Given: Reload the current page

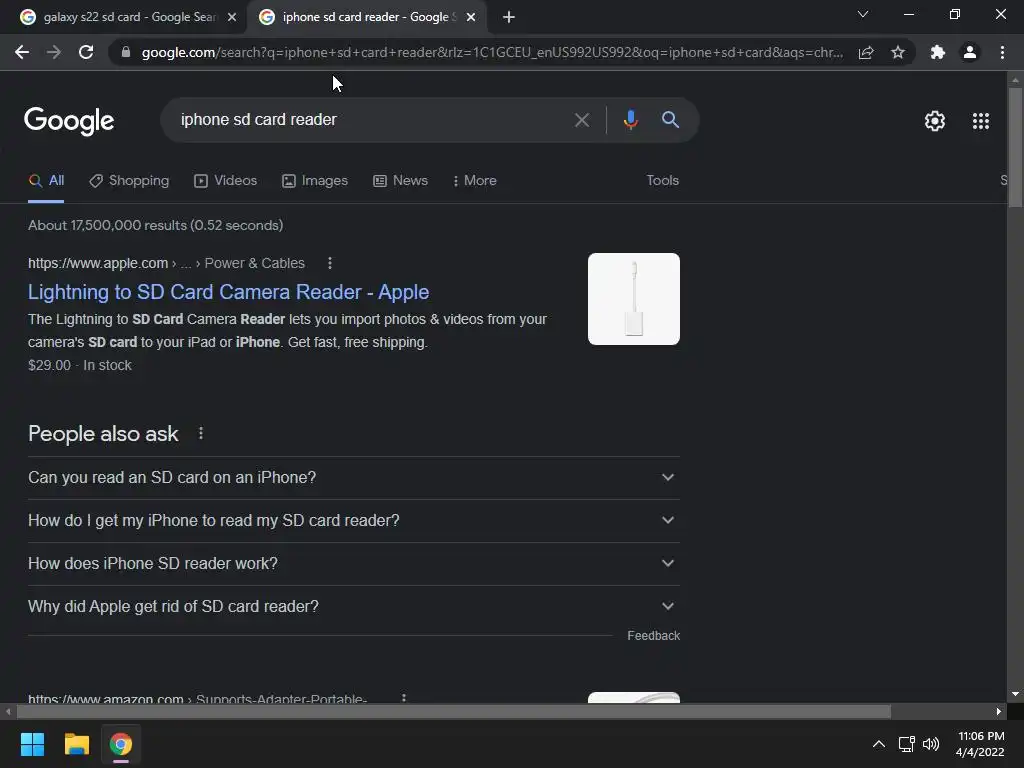Looking at the screenshot, I should click(86, 52).
